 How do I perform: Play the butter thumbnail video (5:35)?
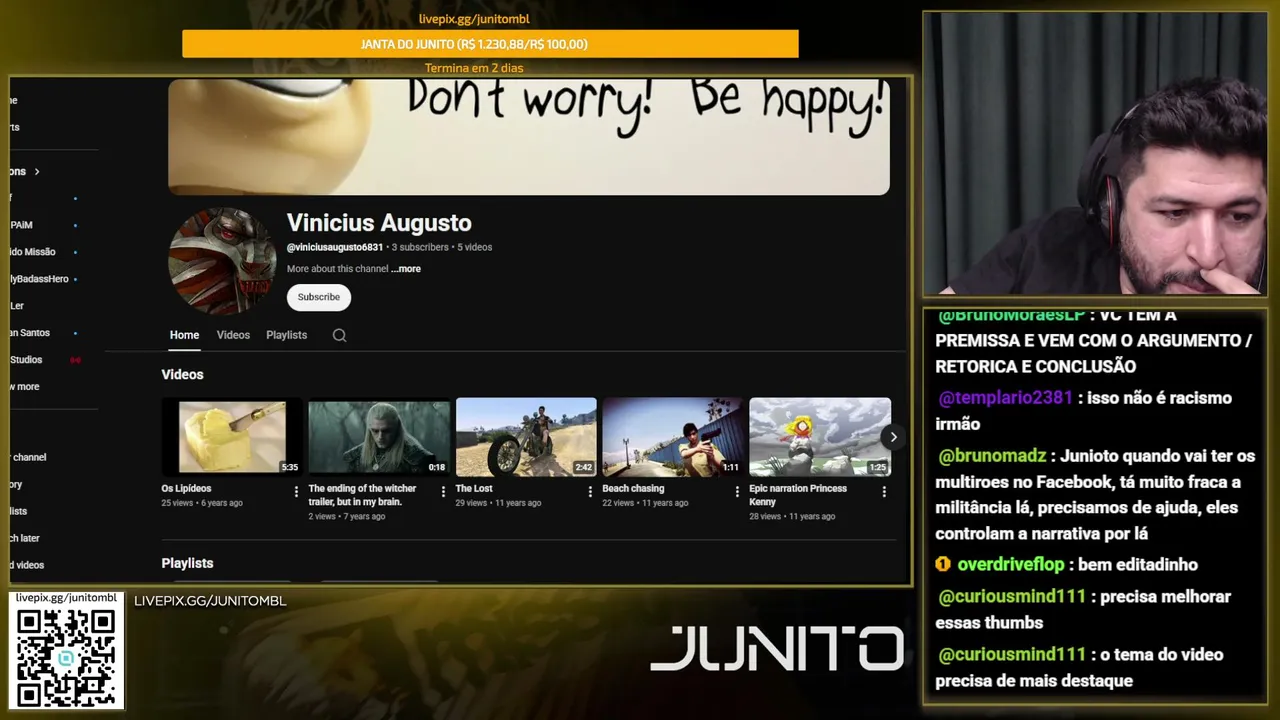[x=232, y=437]
